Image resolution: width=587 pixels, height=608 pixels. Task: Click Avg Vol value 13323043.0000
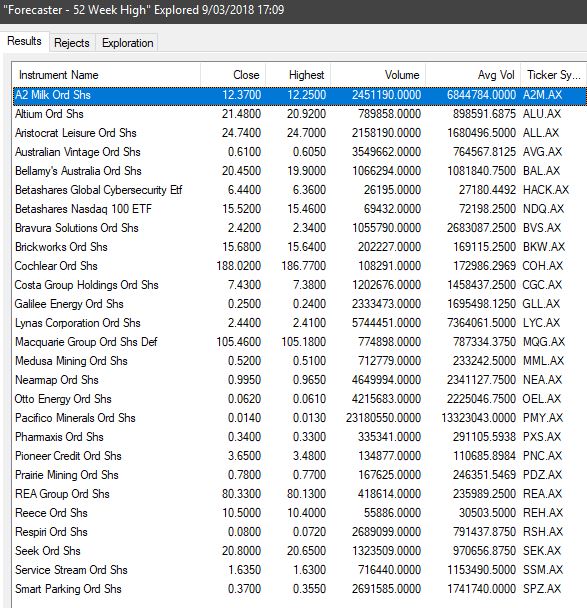click(x=479, y=418)
